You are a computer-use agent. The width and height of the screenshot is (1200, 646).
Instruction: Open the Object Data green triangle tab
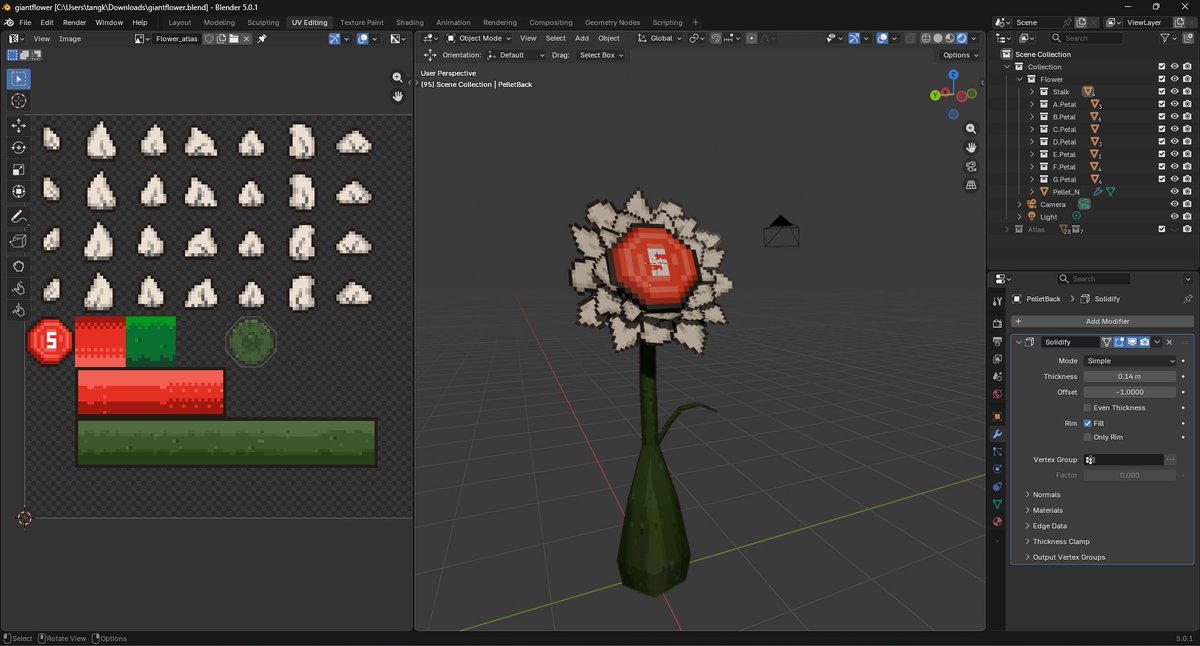tap(997, 504)
